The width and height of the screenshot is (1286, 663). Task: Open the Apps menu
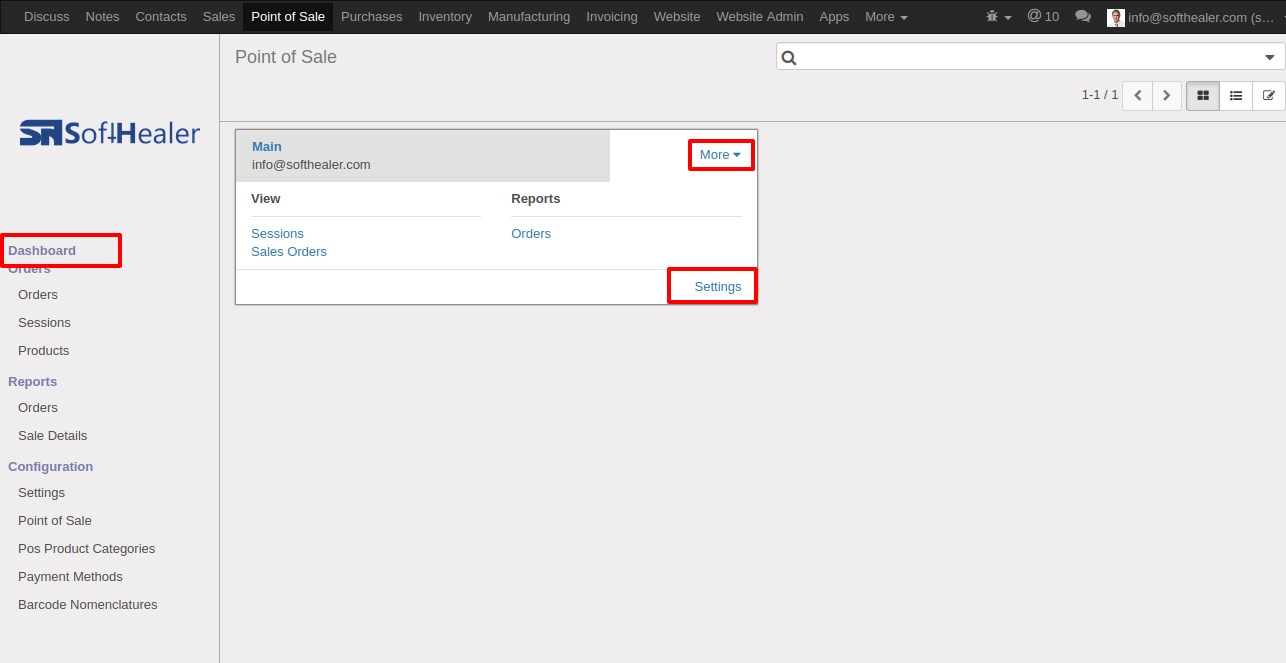point(834,17)
